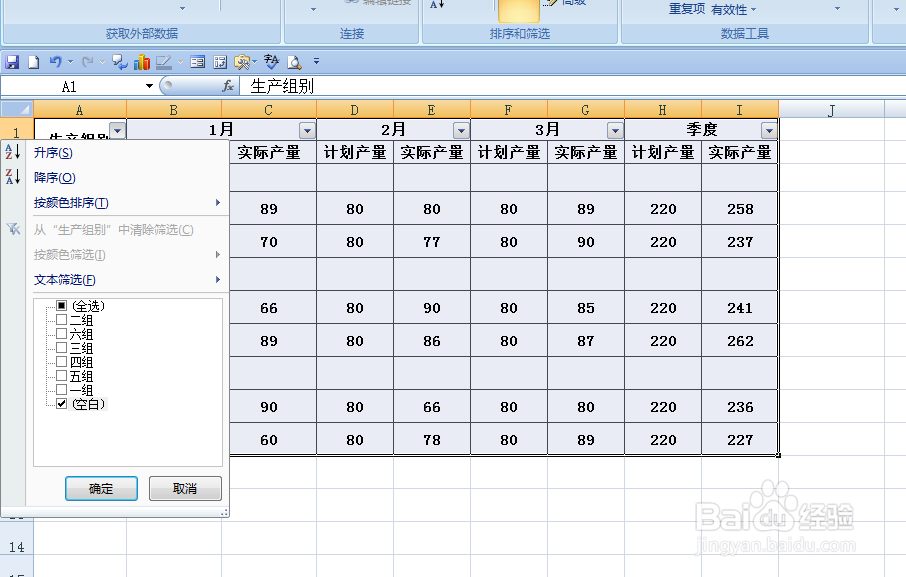This screenshot has width=906, height=577.
Task: Open the tools wrench icon
Action: (x=242, y=62)
